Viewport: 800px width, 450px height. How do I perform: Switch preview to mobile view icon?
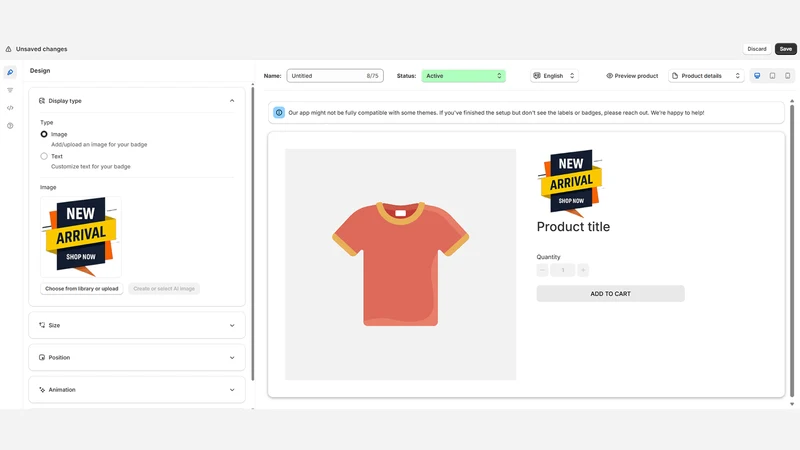(788, 76)
